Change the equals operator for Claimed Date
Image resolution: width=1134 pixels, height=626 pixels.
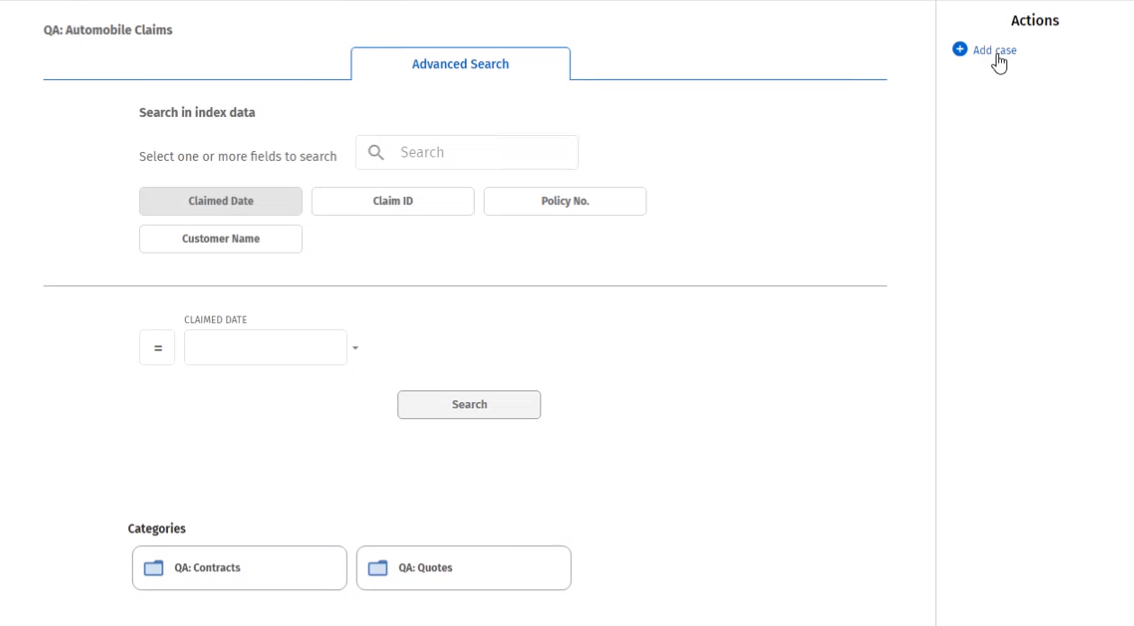point(157,348)
